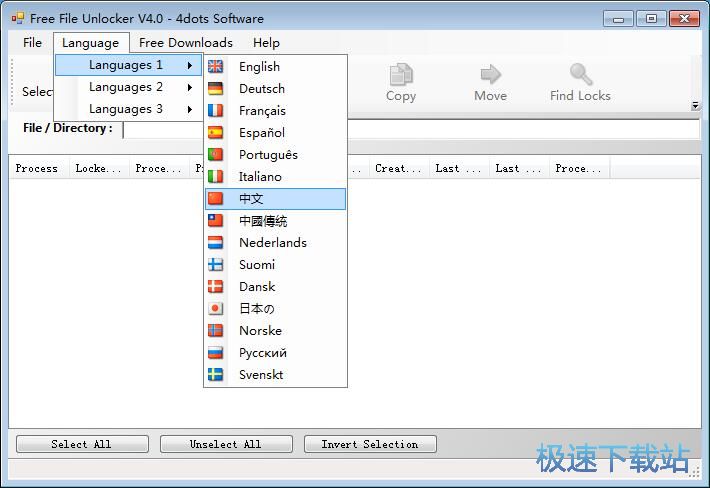Select Español language
710x488 pixels.
[275, 133]
